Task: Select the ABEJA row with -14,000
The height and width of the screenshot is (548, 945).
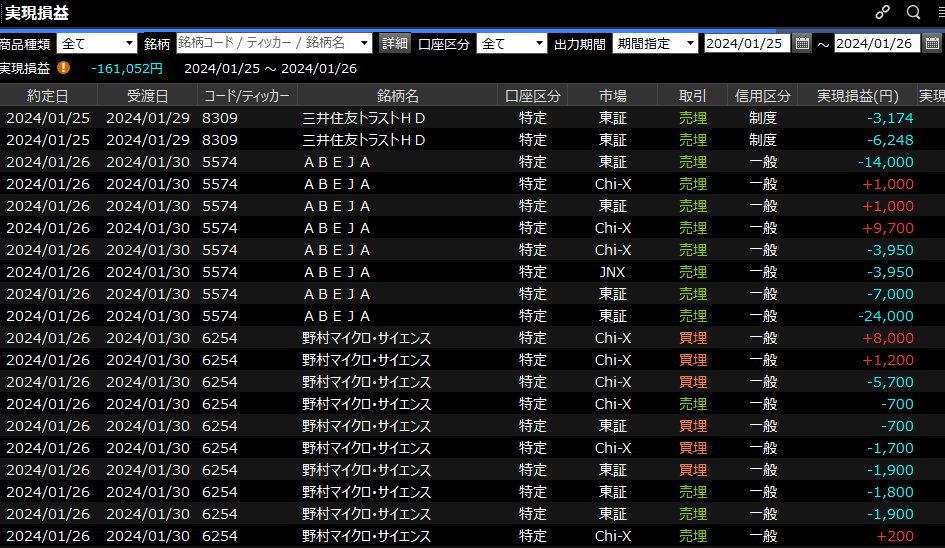Action: tap(472, 162)
